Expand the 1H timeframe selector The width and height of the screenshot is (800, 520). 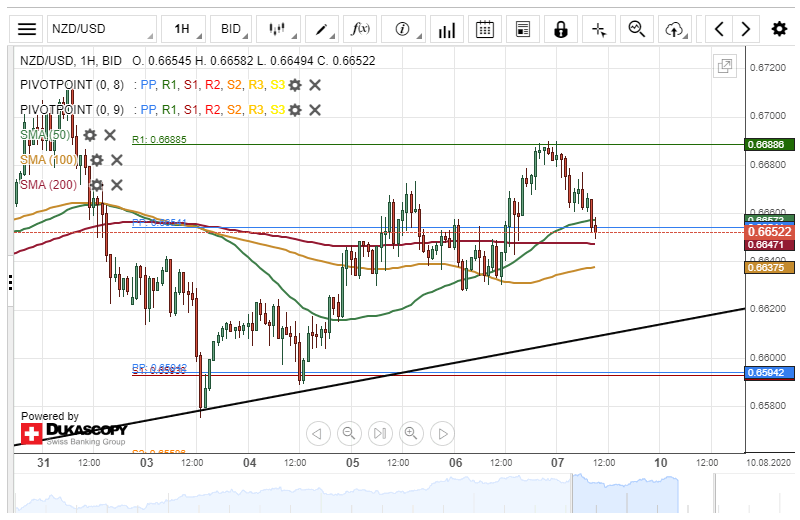pyautogui.click(x=184, y=29)
